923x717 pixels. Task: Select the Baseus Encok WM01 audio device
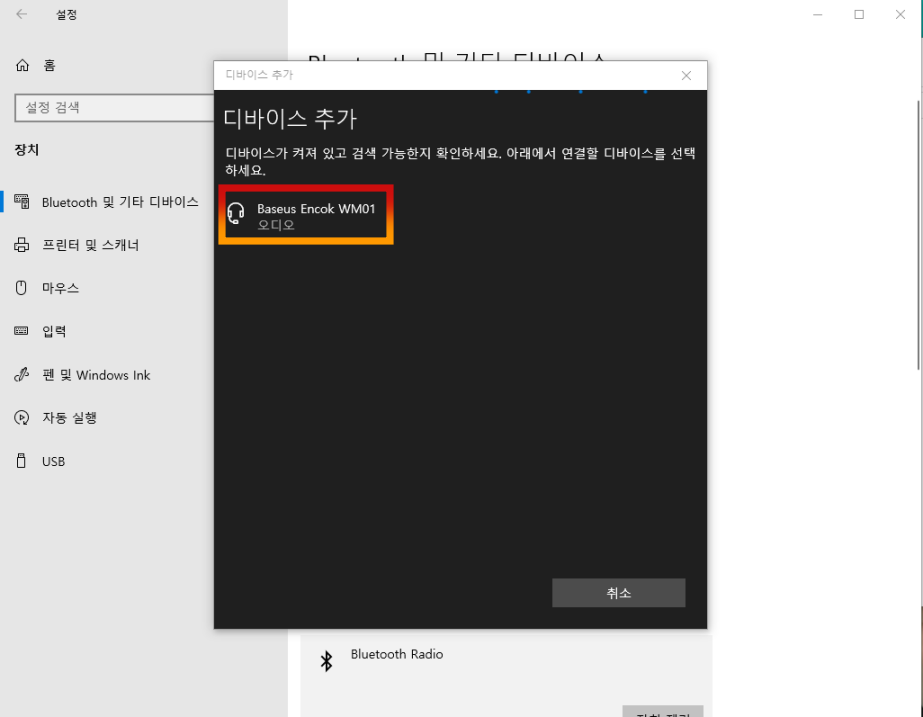pyautogui.click(x=305, y=214)
